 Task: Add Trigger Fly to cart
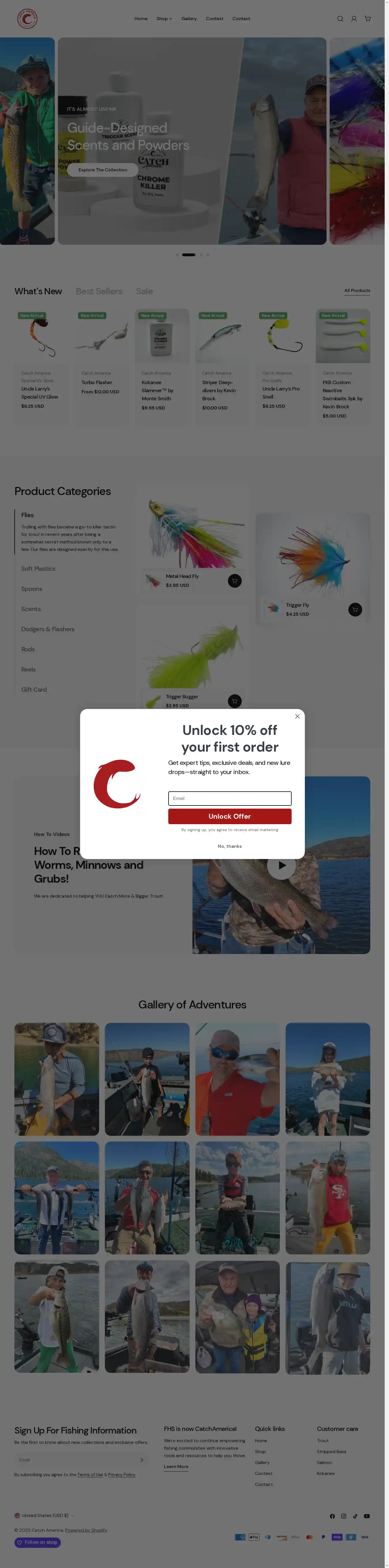pyautogui.click(x=355, y=609)
